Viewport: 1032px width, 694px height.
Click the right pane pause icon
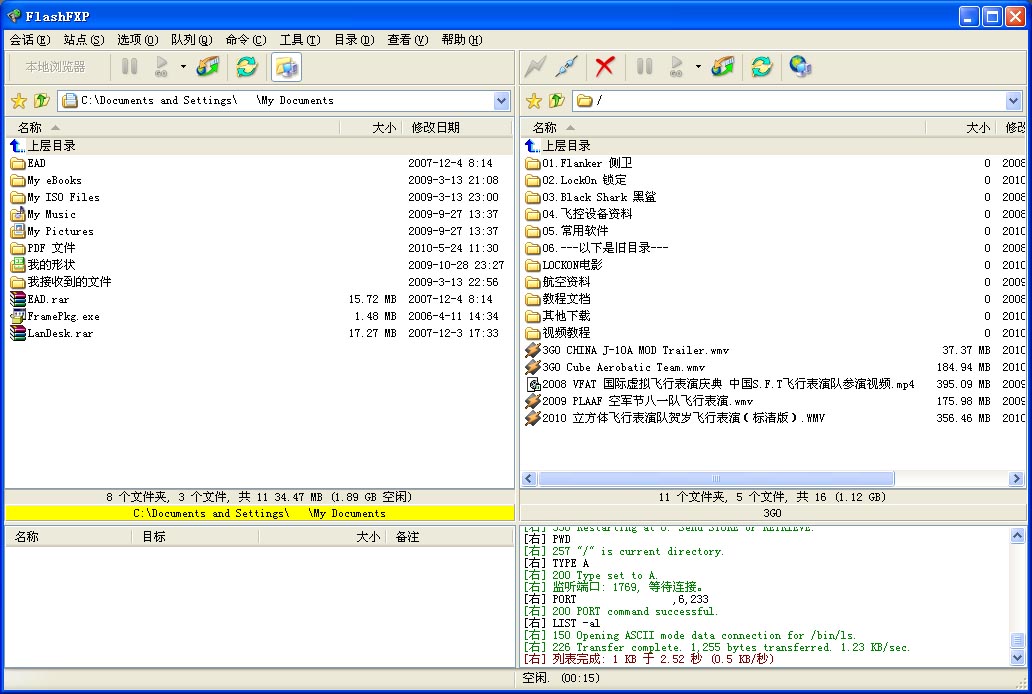coord(644,67)
